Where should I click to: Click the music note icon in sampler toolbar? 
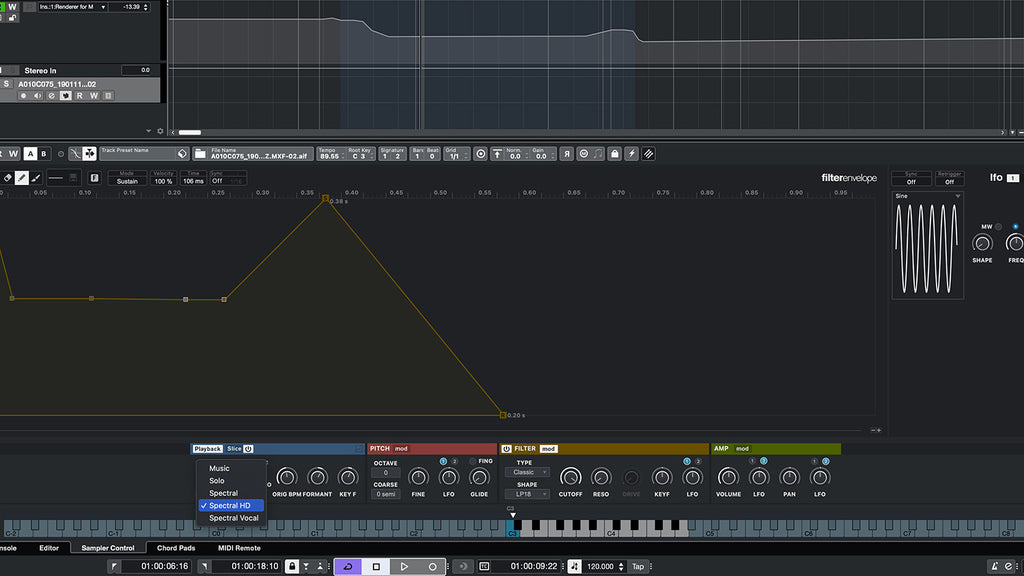click(x=598, y=154)
